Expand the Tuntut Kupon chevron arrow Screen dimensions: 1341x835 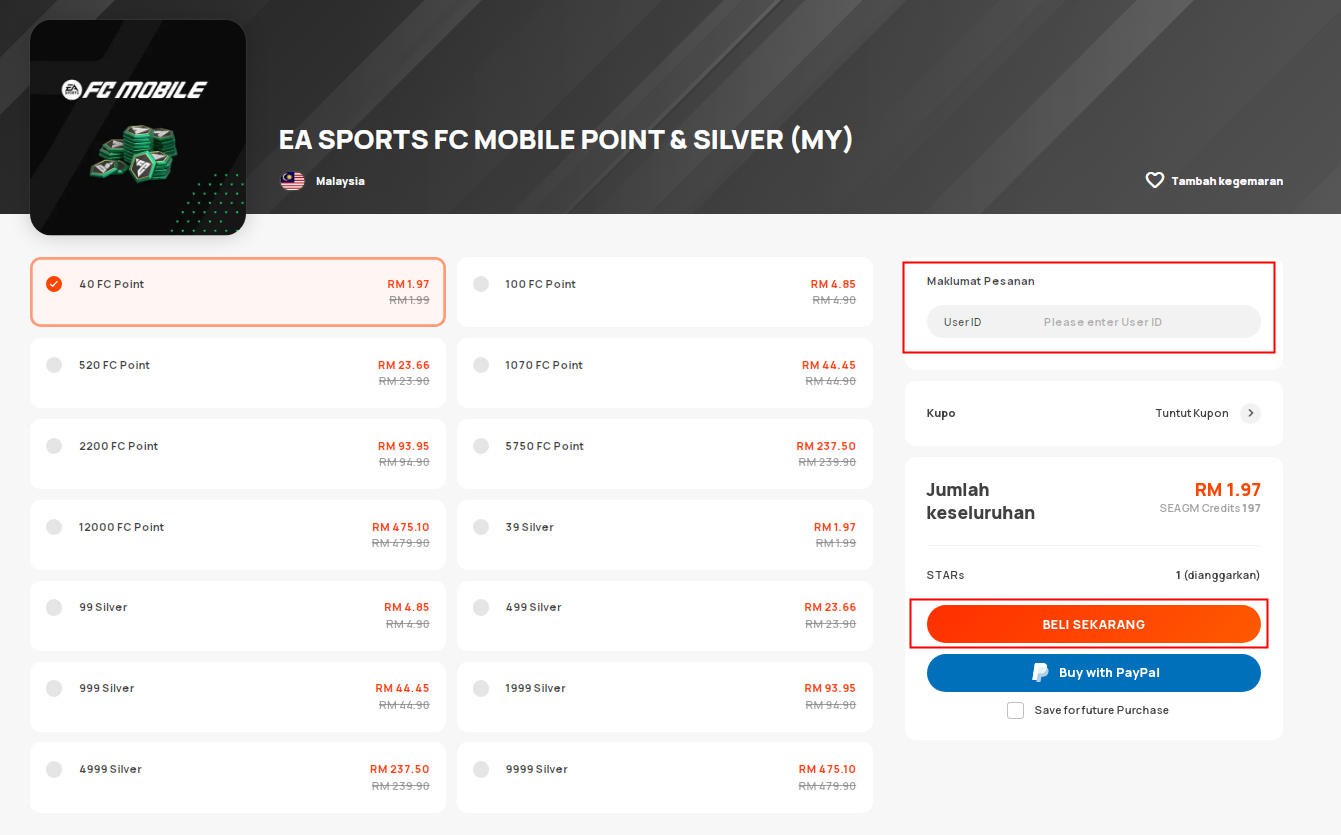pos(1250,413)
